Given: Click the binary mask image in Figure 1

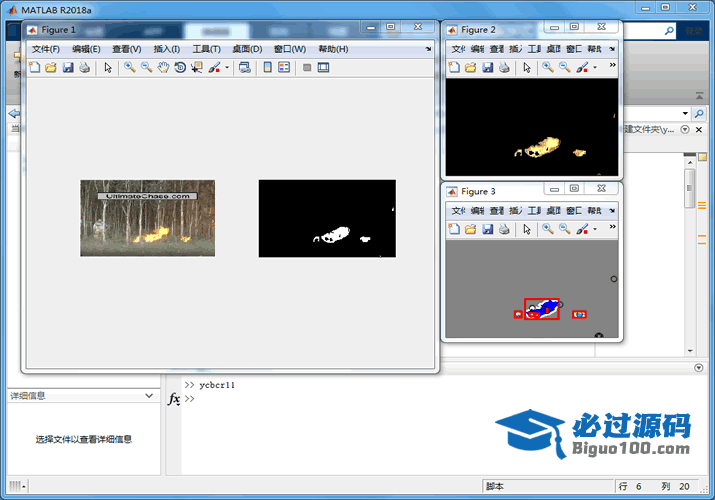Looking at the screenshot, I should 327,218.
